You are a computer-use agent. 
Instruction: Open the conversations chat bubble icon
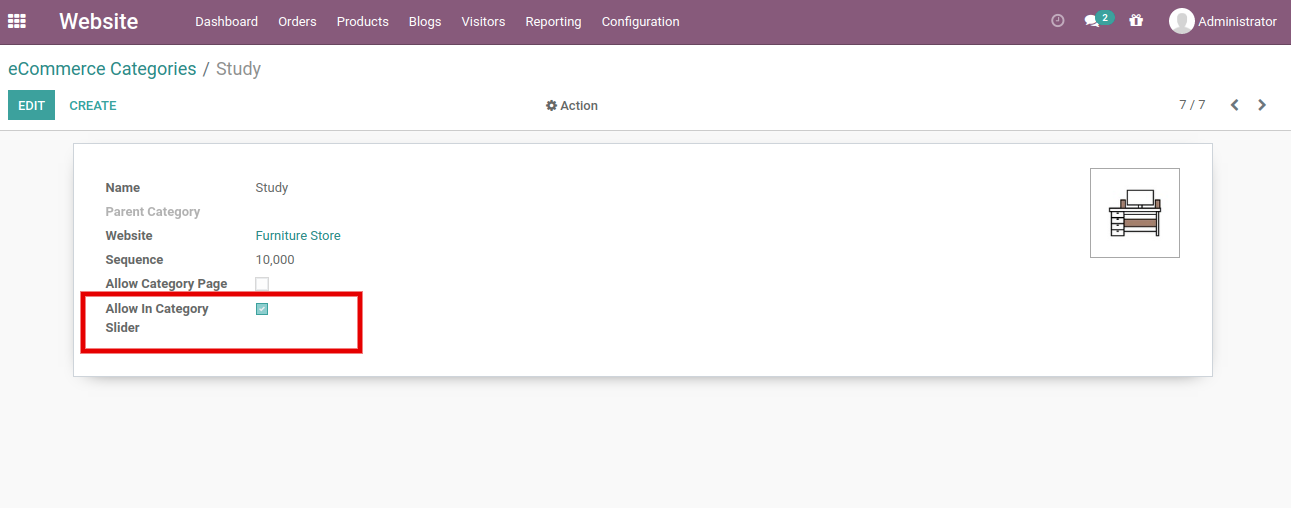tap(1092, 21)
